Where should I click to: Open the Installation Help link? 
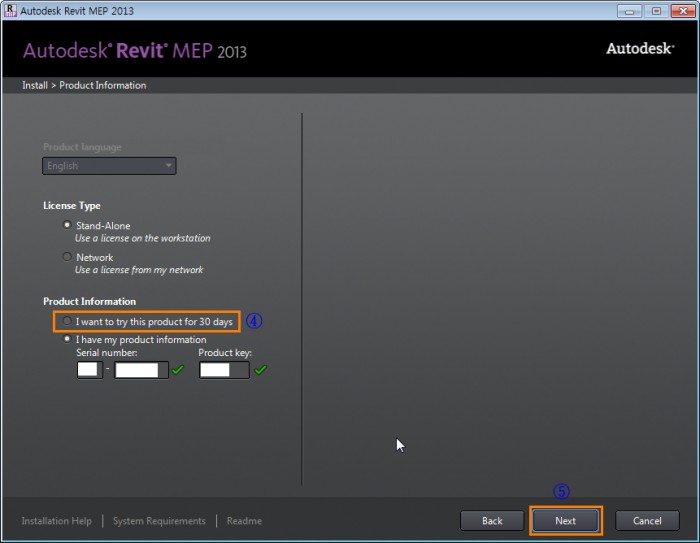[x=57, y=521]
